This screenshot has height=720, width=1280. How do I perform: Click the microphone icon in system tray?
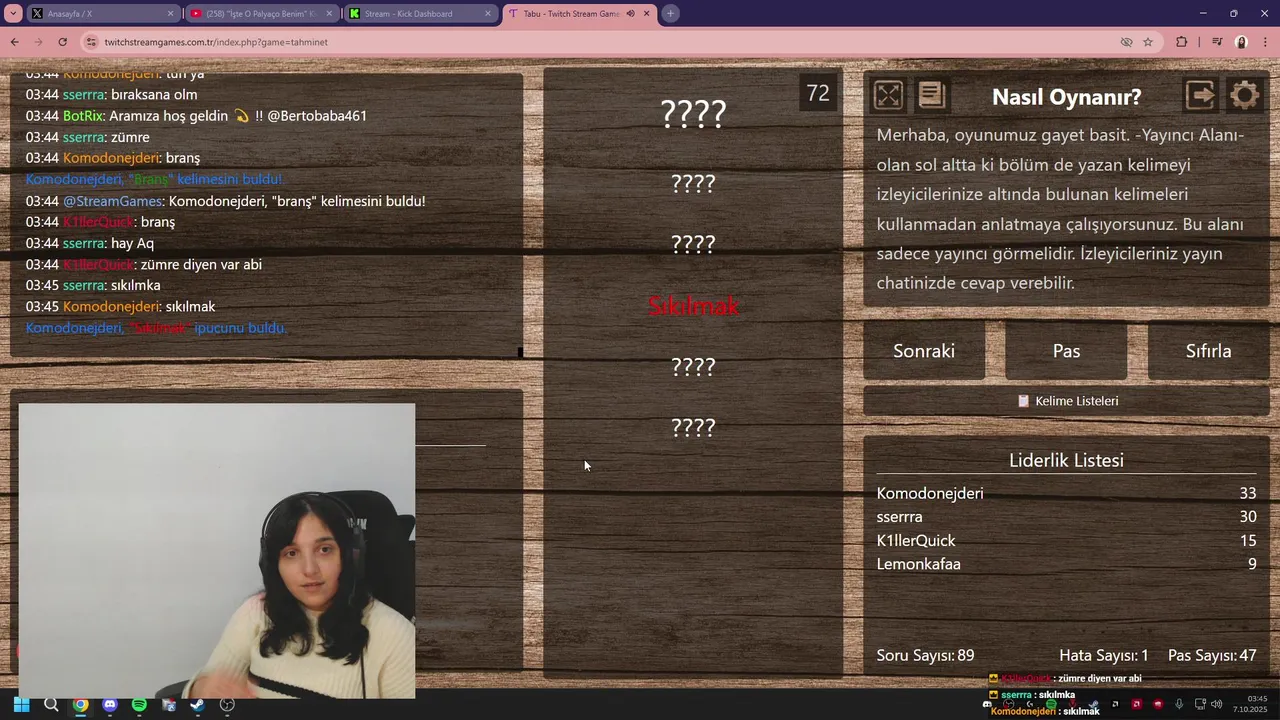point(1180,705)
